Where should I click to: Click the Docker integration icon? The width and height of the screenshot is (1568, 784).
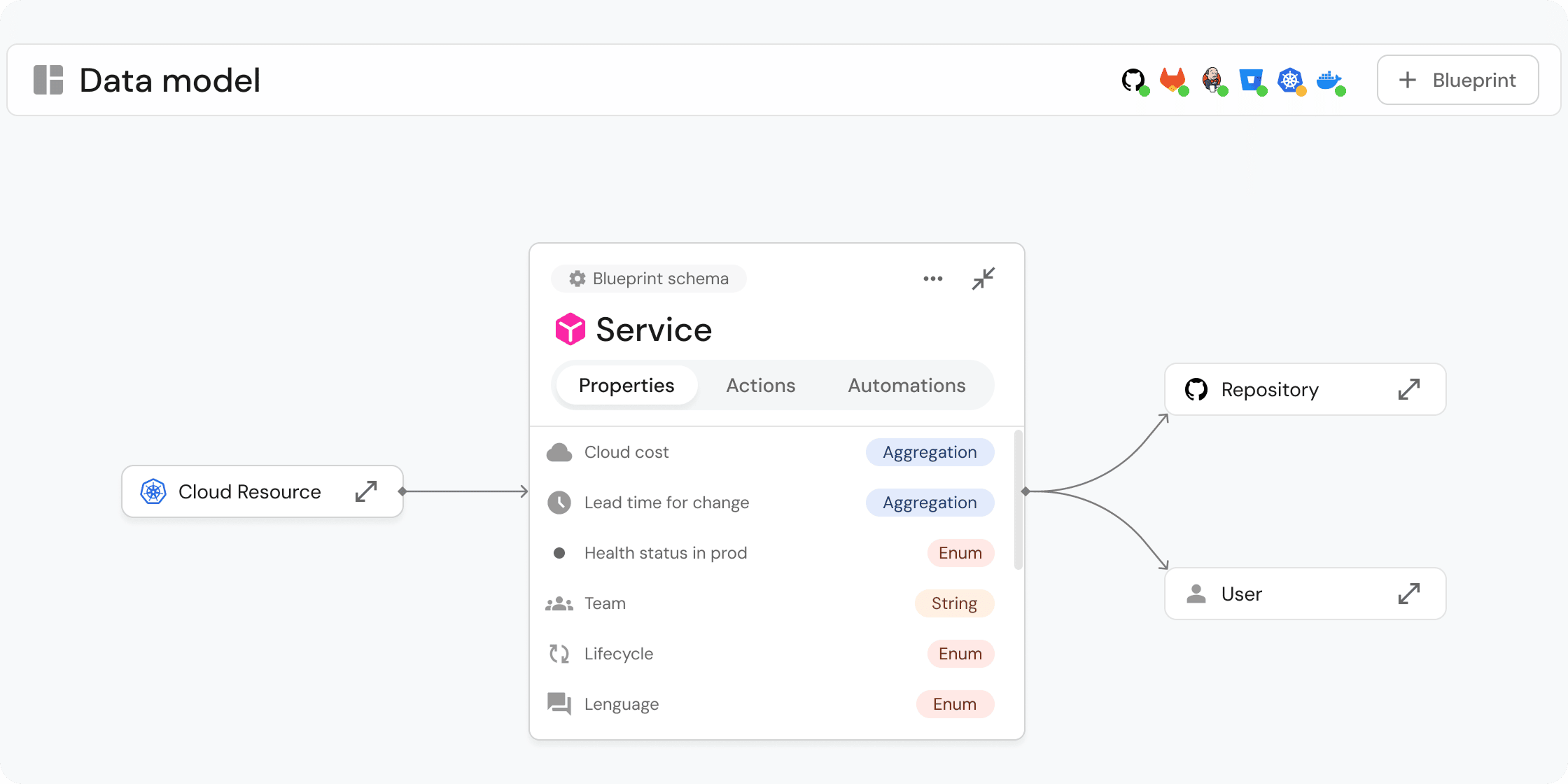[1329, 80]
